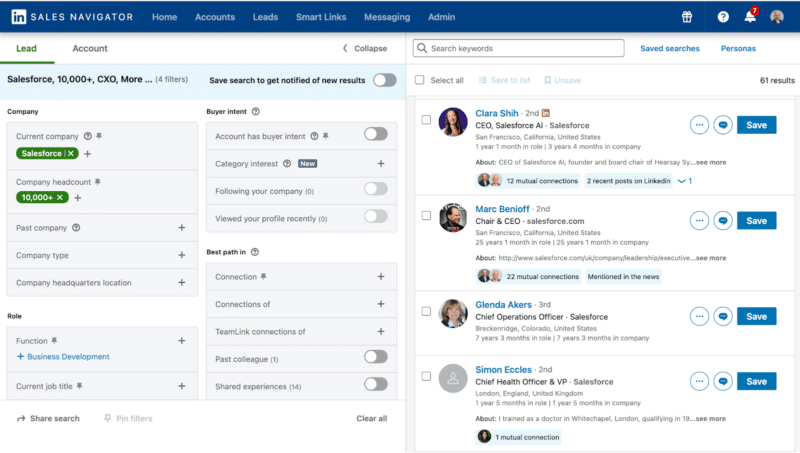Click the pin icon beside Function

(54, 340)
